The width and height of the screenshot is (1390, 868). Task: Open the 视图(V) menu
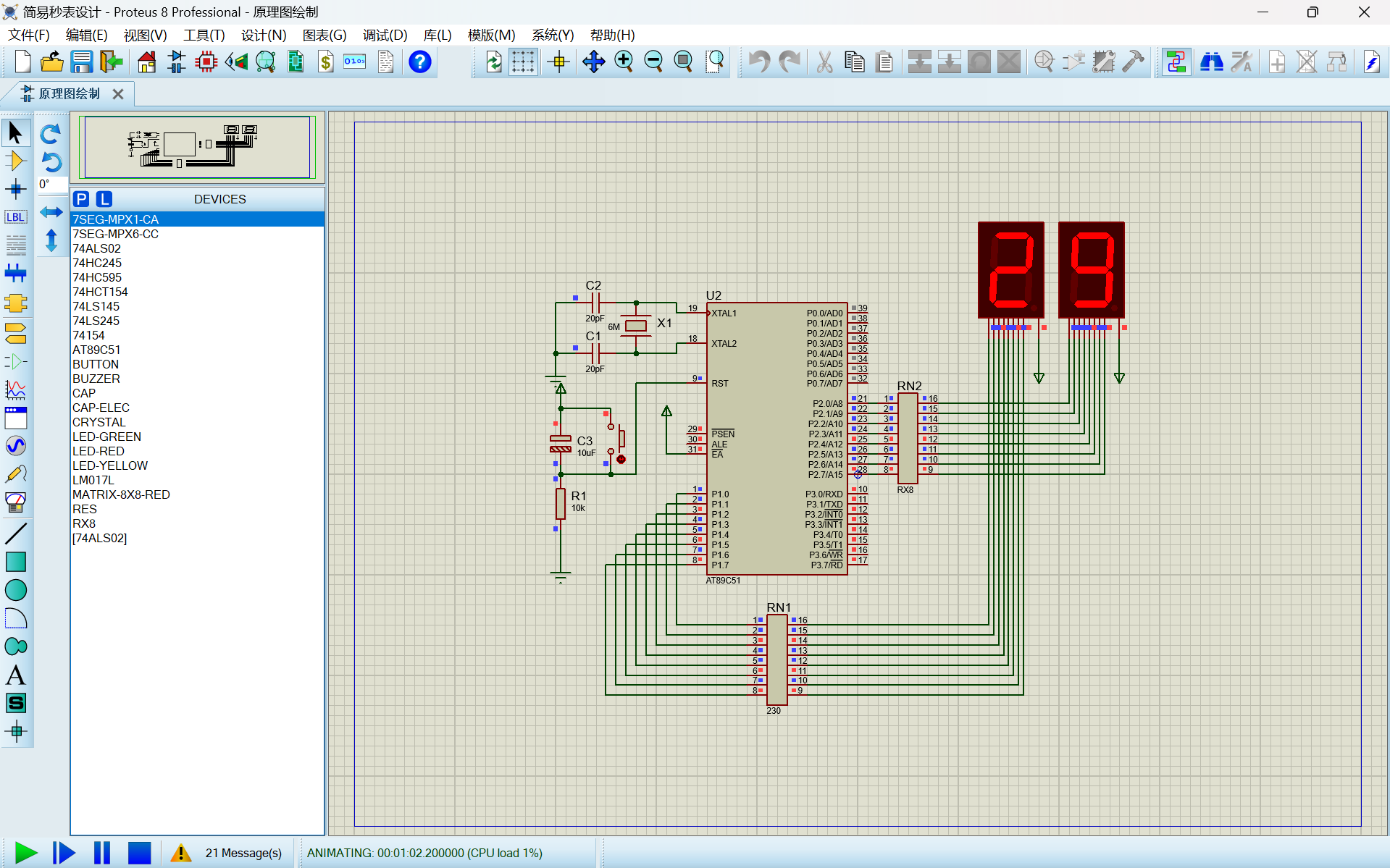click(x=146, y=35)
